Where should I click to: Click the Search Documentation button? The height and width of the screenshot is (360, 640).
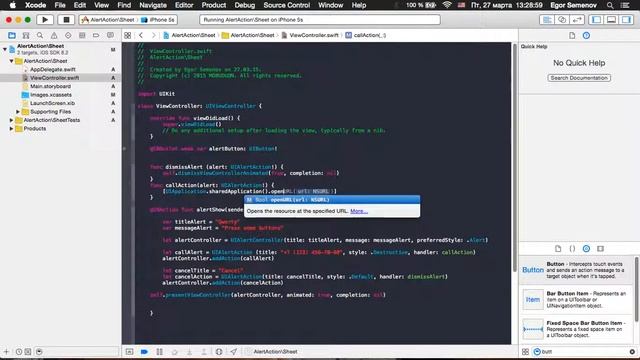click(x=579, y=78)
